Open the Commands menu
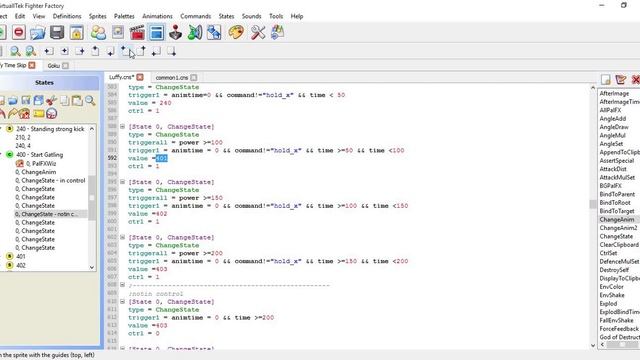 point(196,16)
